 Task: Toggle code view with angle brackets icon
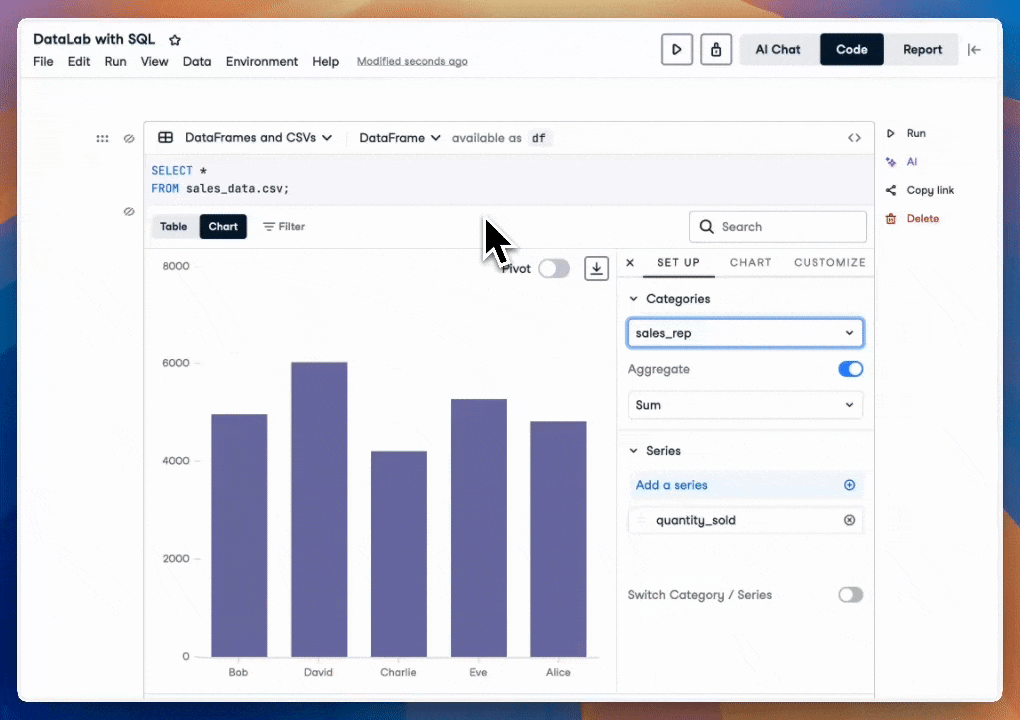tap(854, 138)
